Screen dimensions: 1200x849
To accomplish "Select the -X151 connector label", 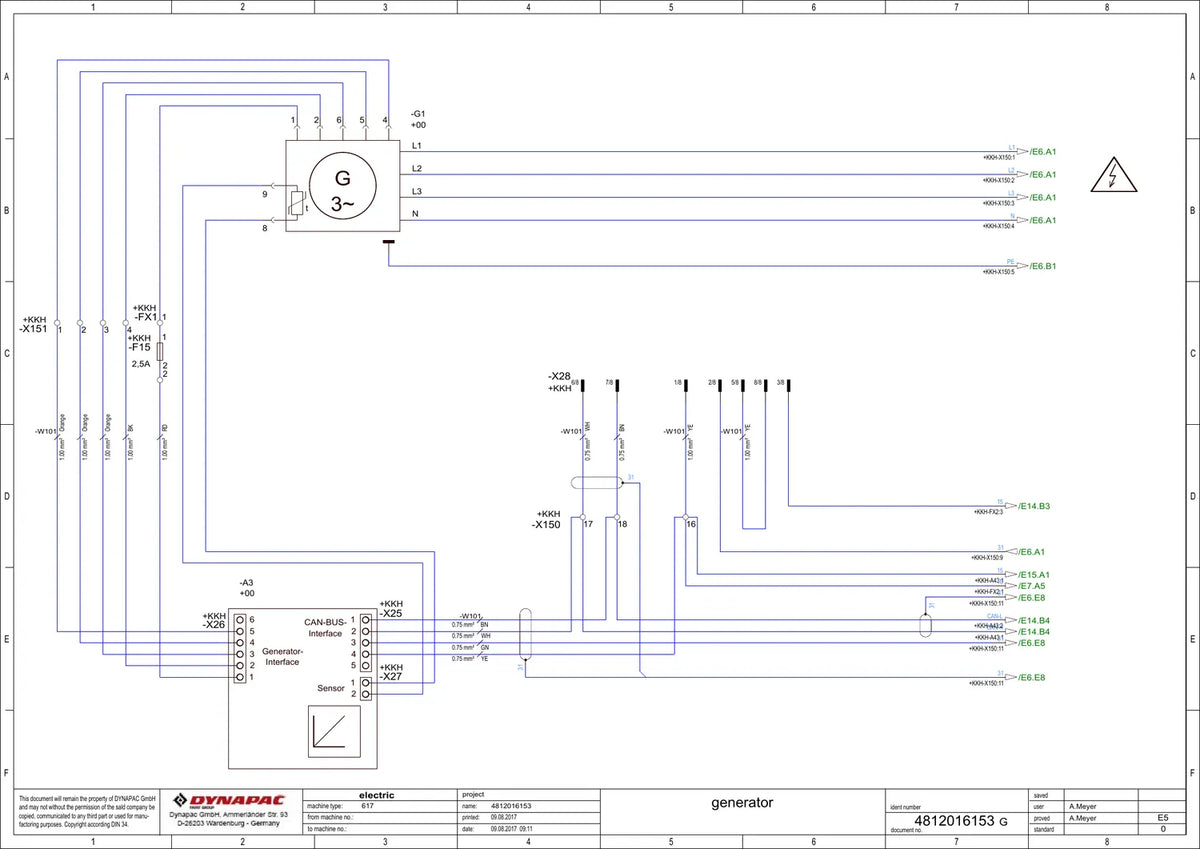I will (x=34, y=329).
